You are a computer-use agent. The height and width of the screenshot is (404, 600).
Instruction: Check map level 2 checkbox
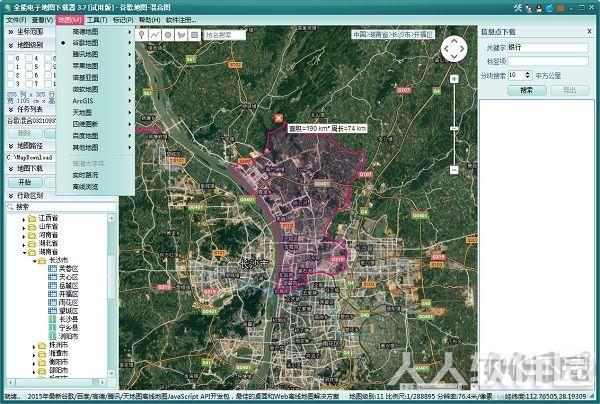pos(10,75)
